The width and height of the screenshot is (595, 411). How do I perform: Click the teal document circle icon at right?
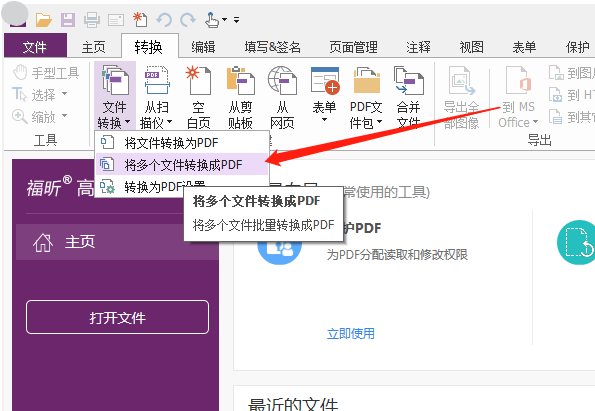coord(576,242)
